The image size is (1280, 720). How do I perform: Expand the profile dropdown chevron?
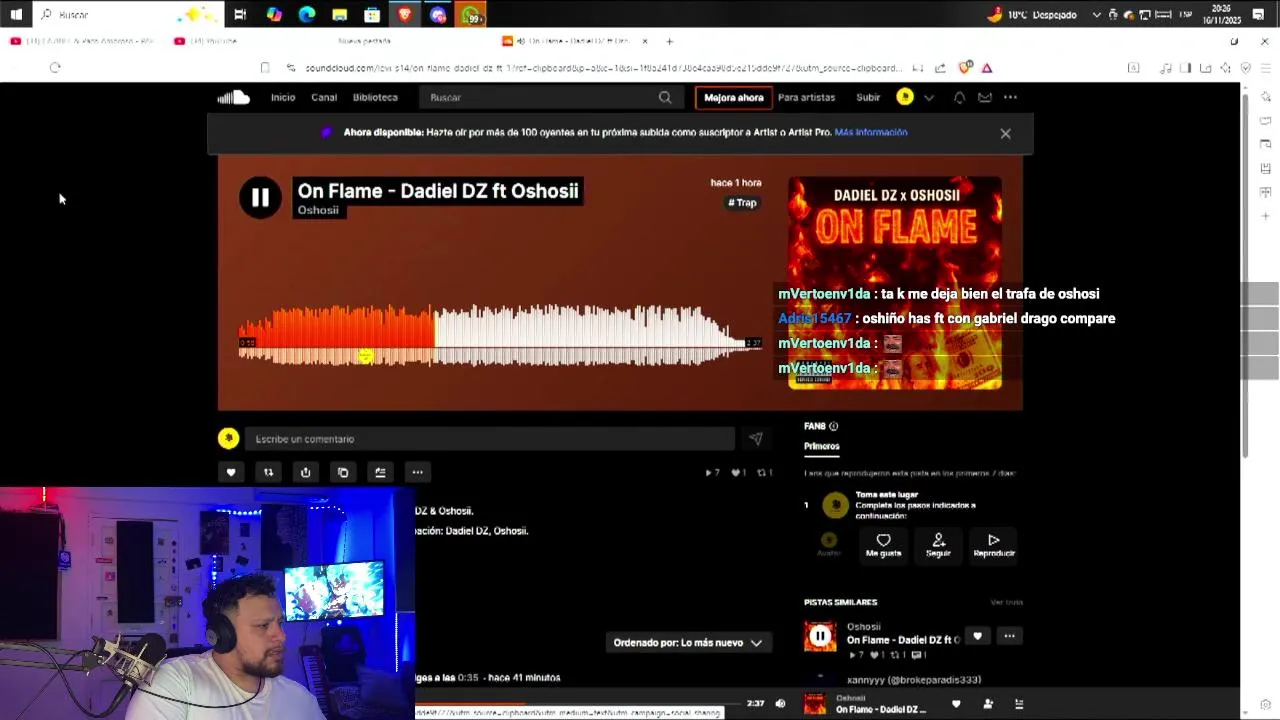(x=929, y=98)
